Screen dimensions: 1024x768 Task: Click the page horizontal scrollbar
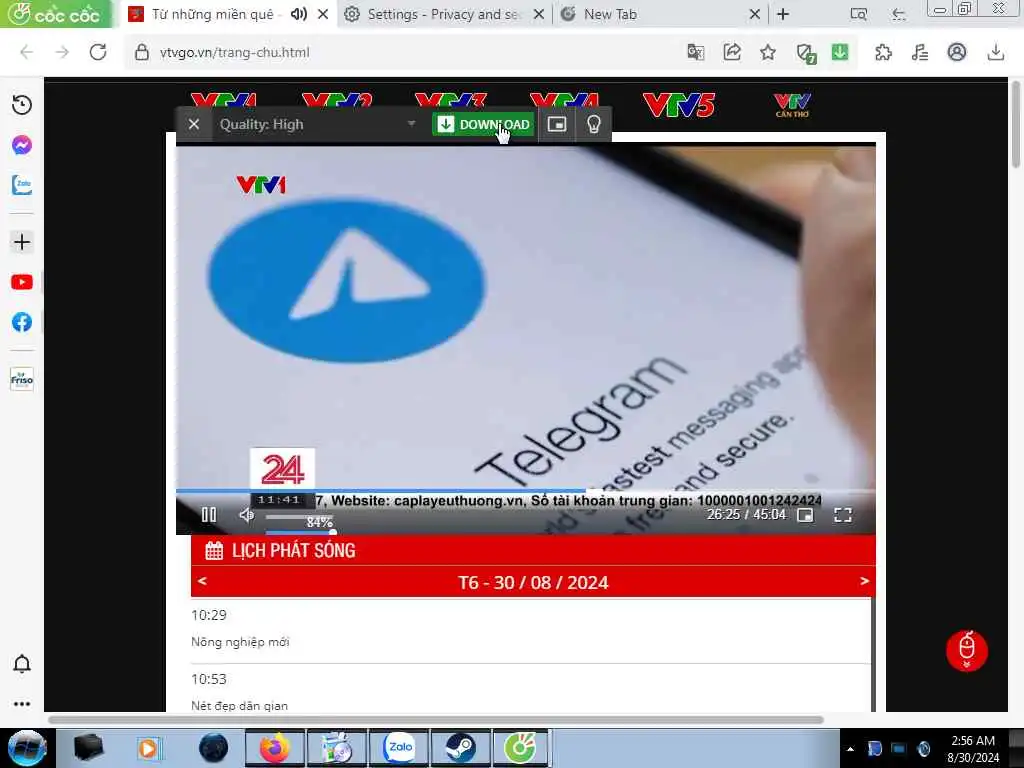pos(436,720)
